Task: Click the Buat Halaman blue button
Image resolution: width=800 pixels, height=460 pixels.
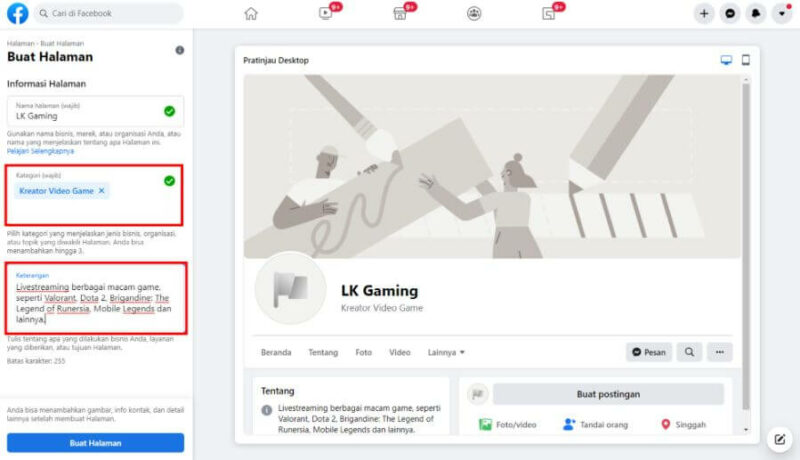Action: (95, 443)
